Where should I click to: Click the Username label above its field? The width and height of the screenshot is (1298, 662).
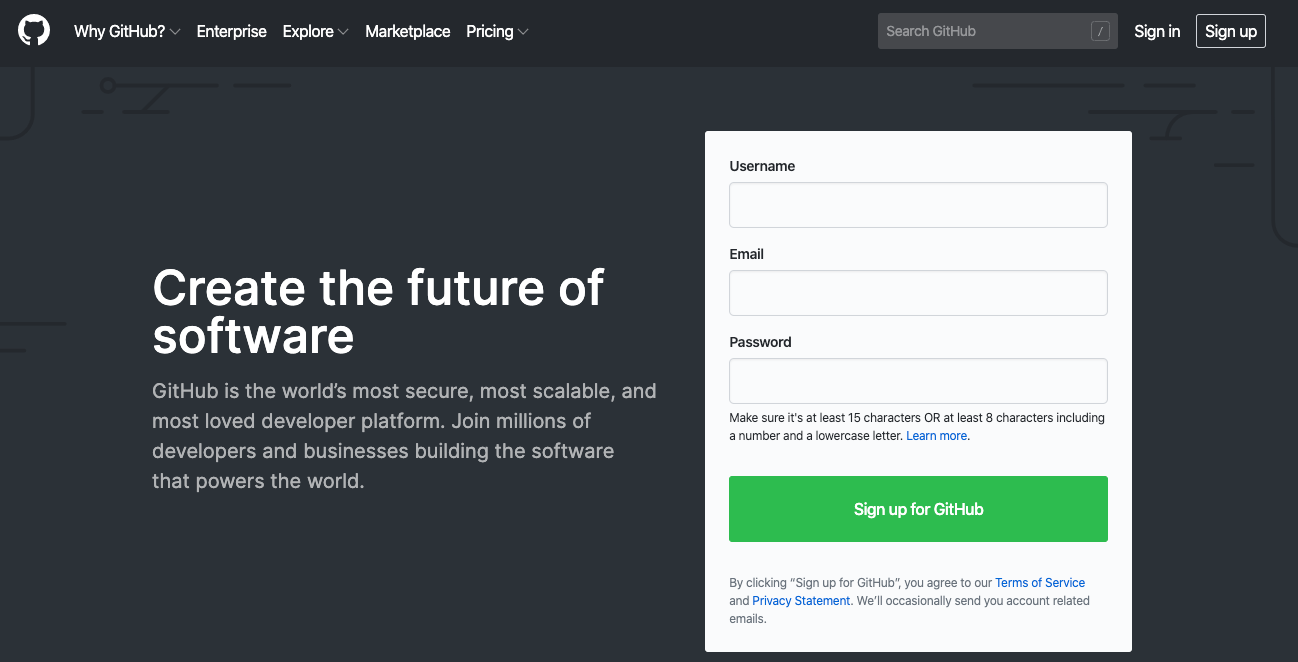[x=762, y=165]
